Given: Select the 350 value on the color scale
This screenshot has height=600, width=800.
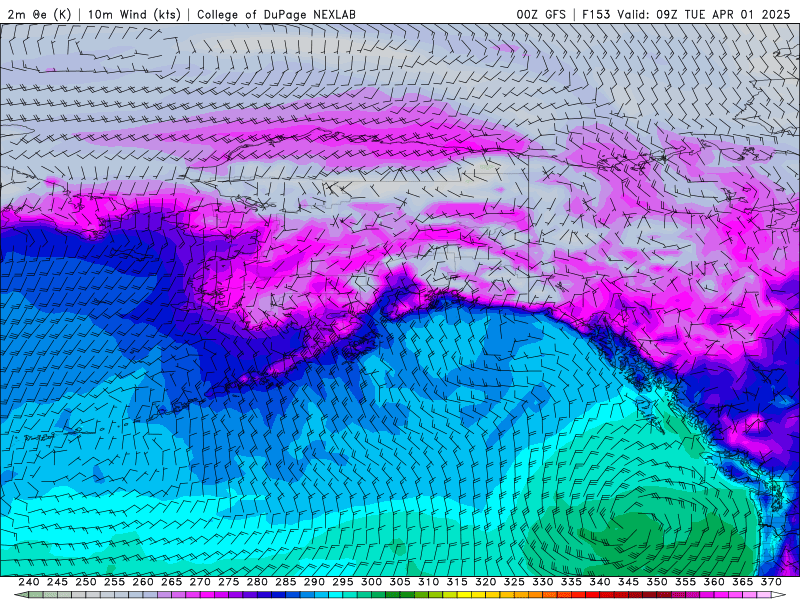Looking at the screenshot, I should [657, 582].
